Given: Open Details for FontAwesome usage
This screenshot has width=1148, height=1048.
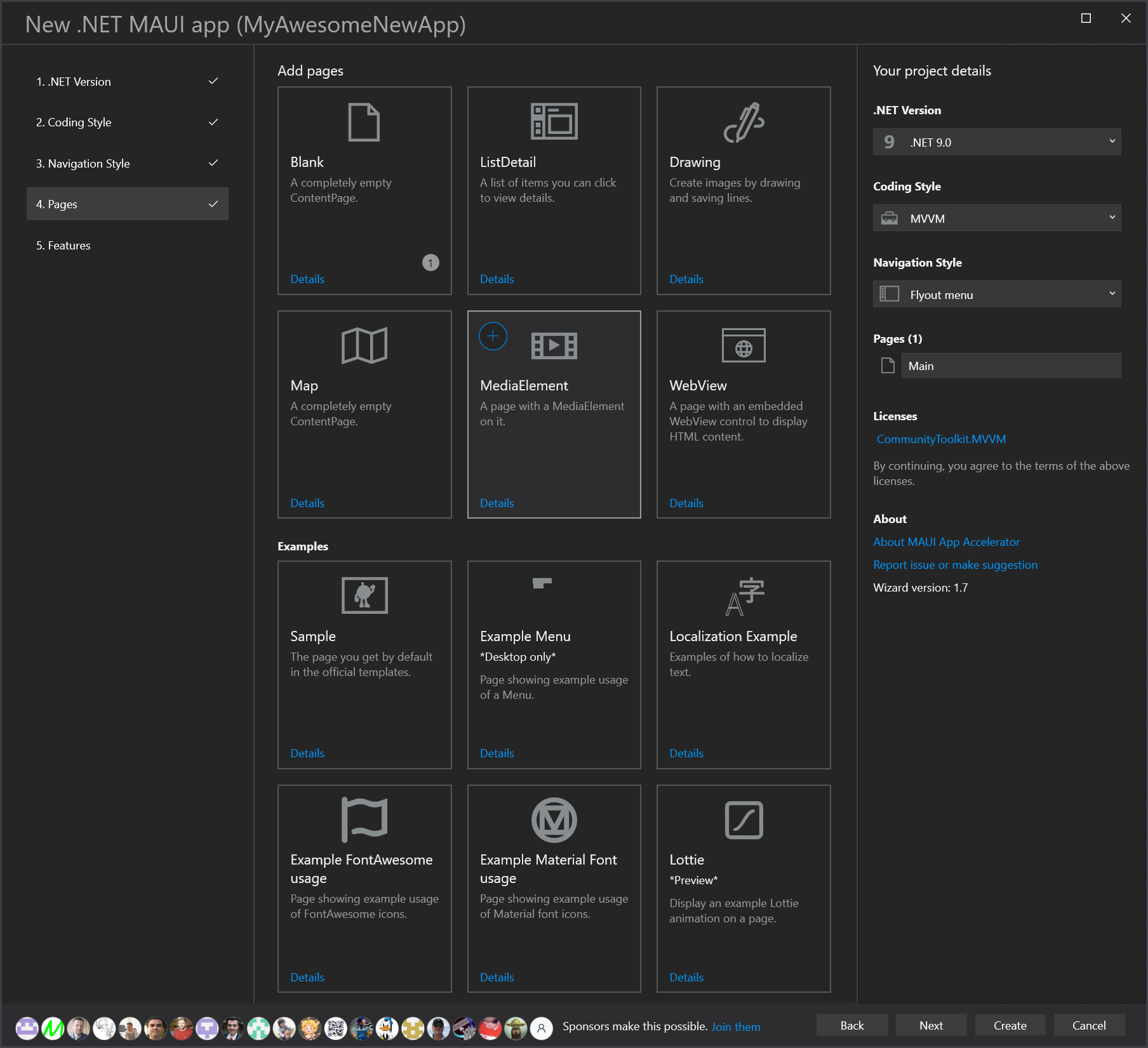Looking at the screenshot, I should pyautogui.click(x=307, y=977).
